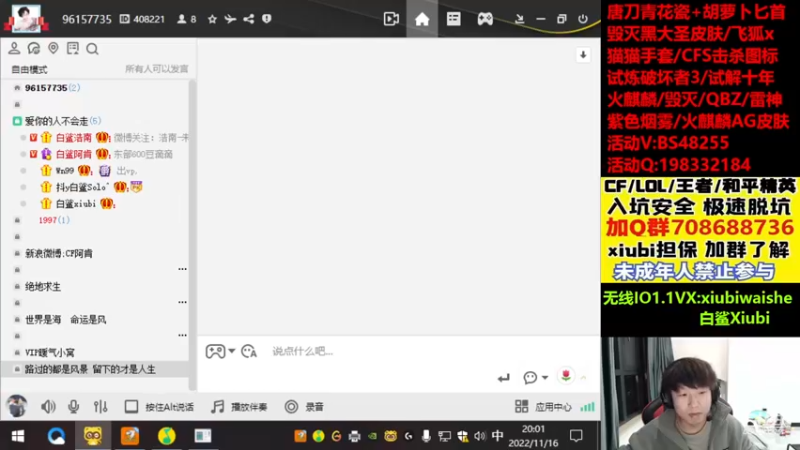Viewport: 800px width, 450px height.
Task: Open the video live view icon
Action: click(x=391, y=19)
